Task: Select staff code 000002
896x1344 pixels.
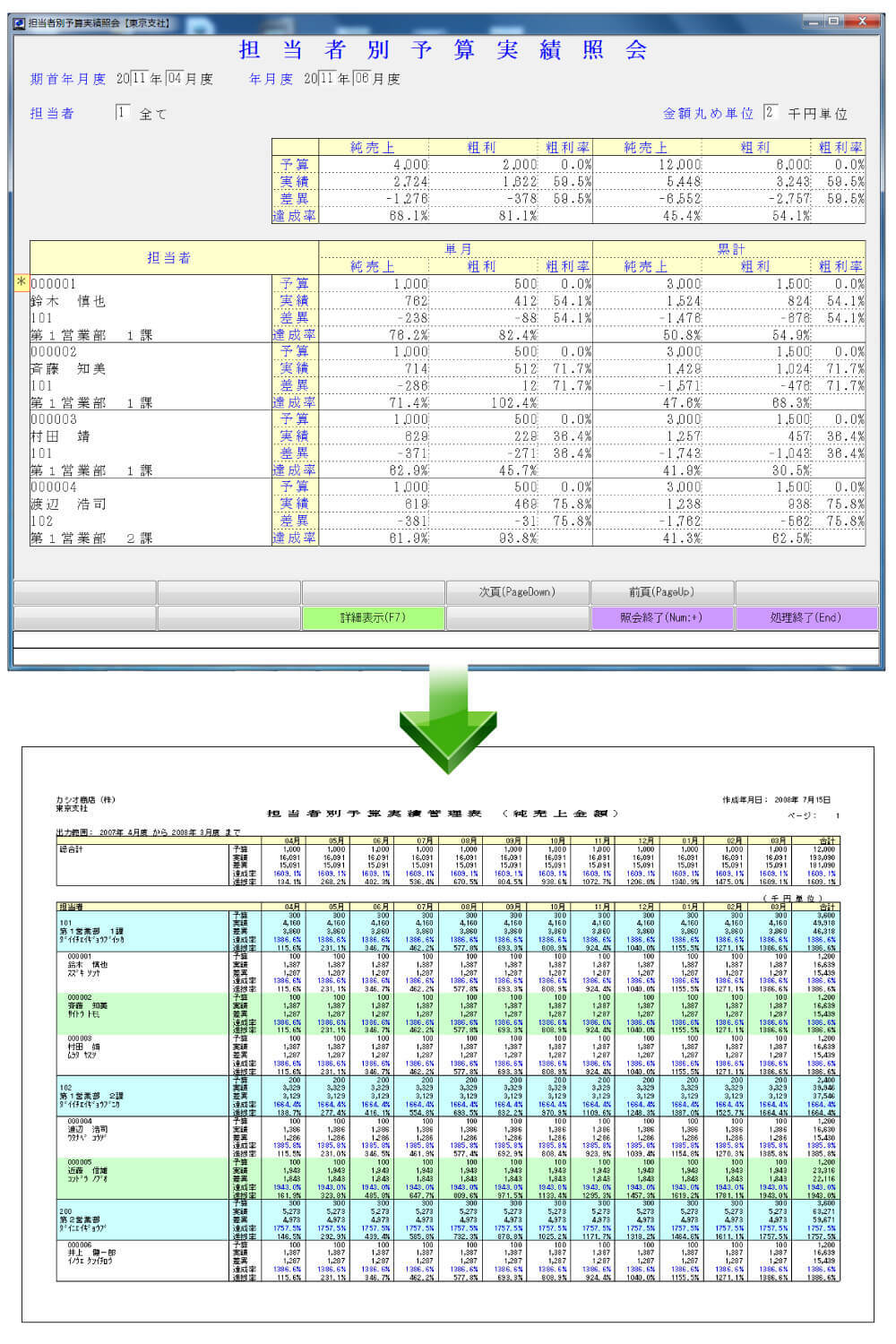Action: point(54,352)
